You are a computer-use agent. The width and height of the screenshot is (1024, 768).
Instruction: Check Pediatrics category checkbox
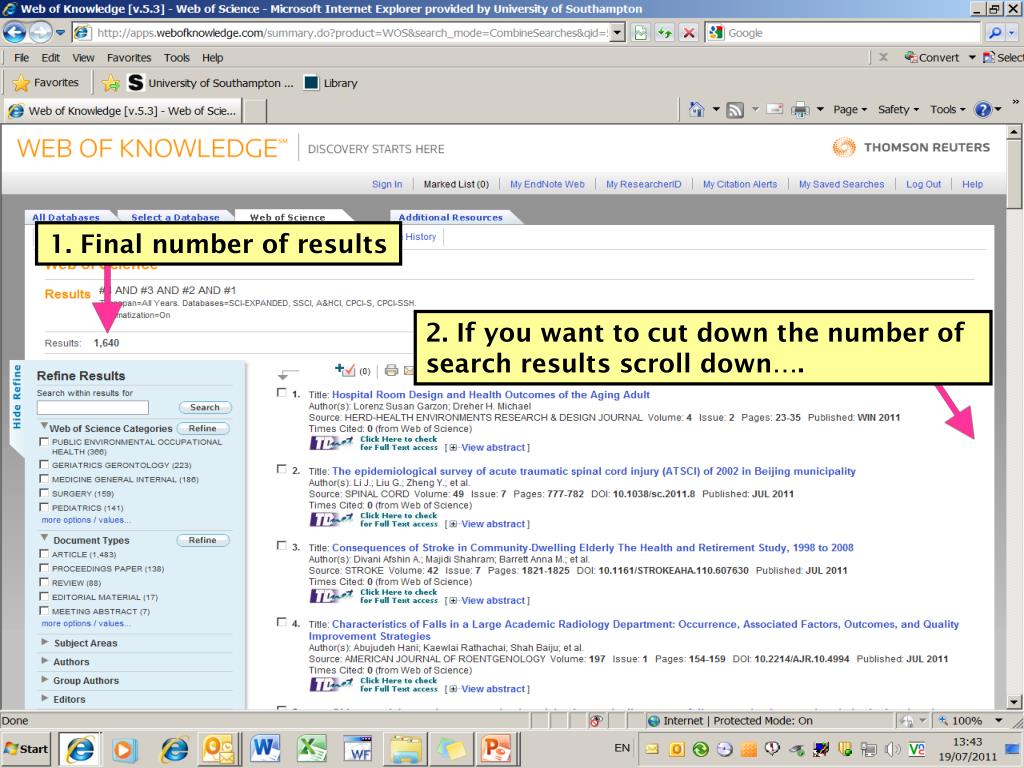click(44, 507)
